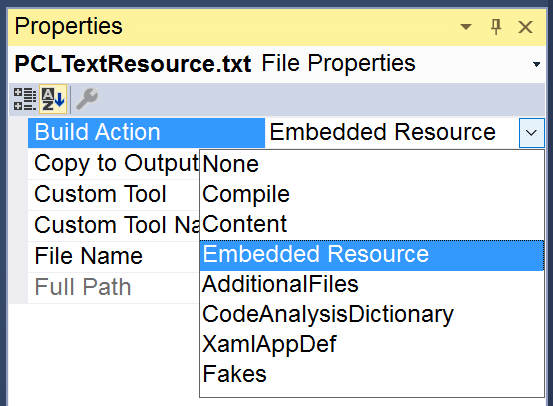Switch to Categorized view icon
Viewport: 553px width, 406px height.
25,99
